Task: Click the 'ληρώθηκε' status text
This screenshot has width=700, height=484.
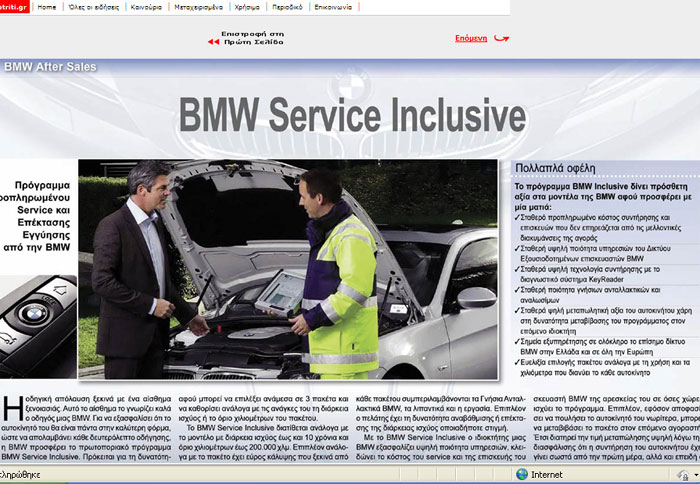Action: [20, 475]
